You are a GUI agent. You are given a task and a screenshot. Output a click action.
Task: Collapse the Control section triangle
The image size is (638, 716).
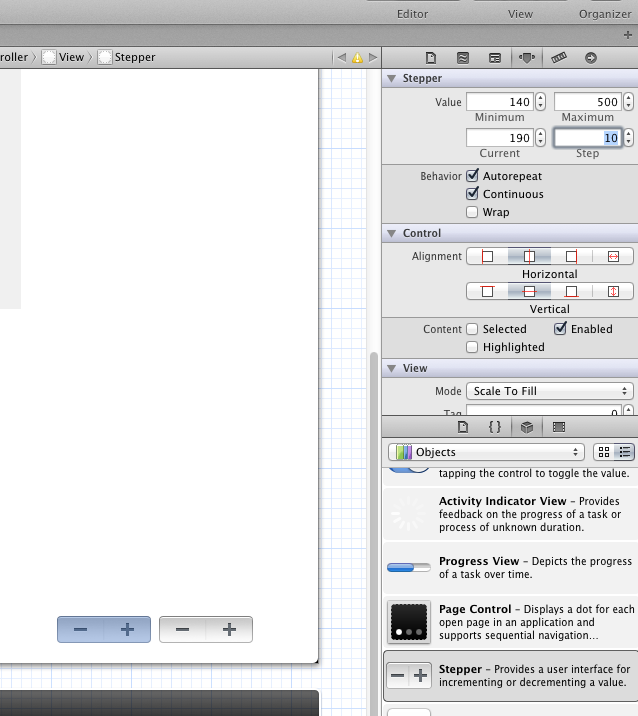tap(391, 233)
